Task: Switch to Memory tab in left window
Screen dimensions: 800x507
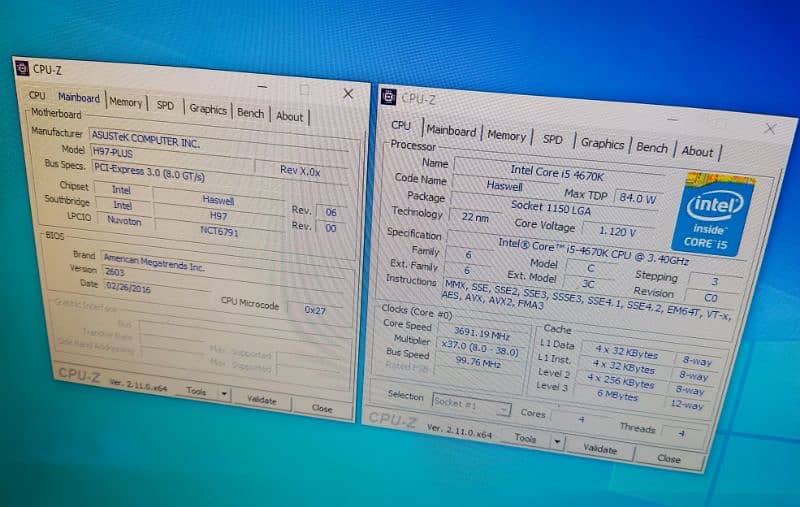Action: click(x=126, y=103)
